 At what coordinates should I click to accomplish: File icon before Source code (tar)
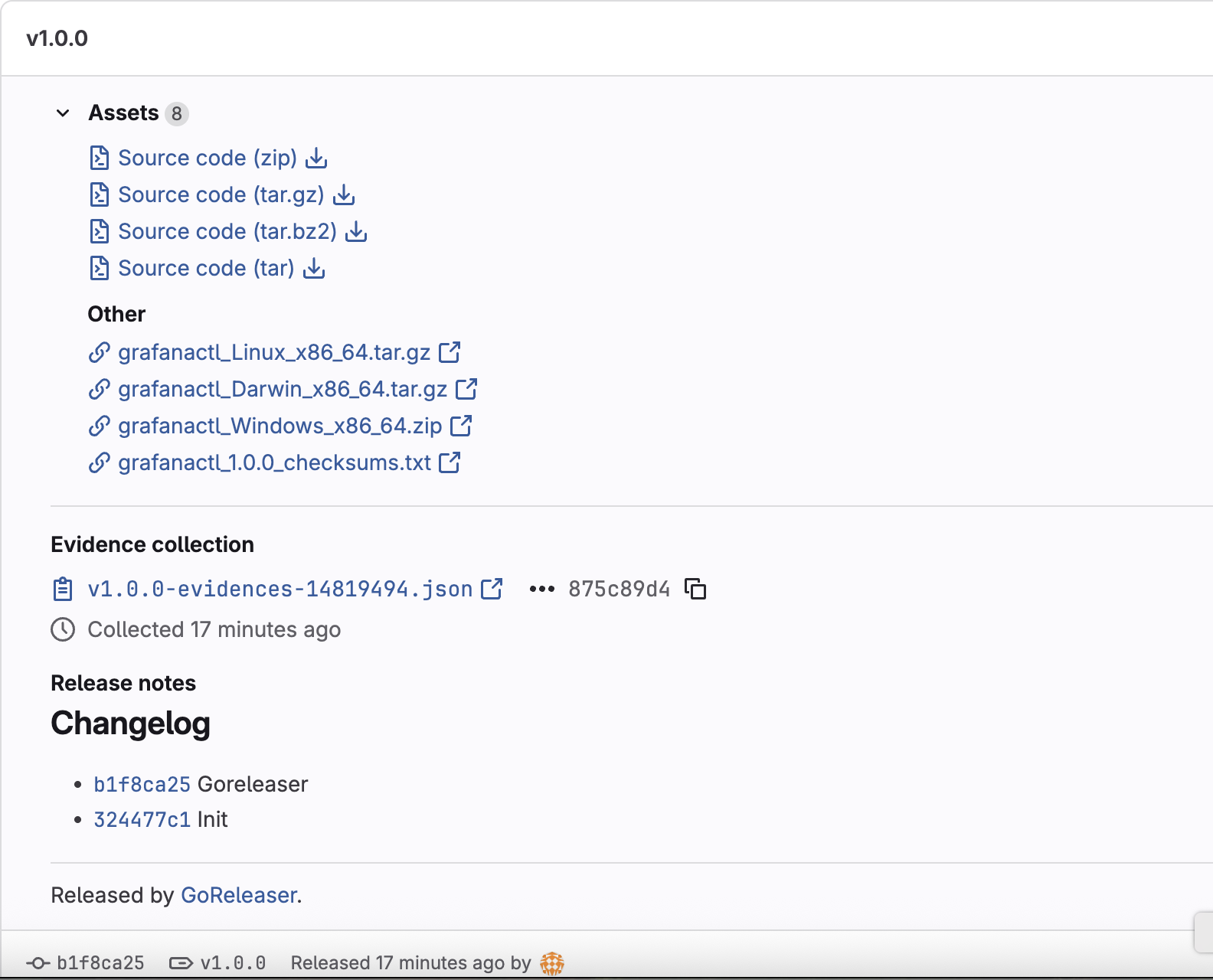[x=100, y=268]
